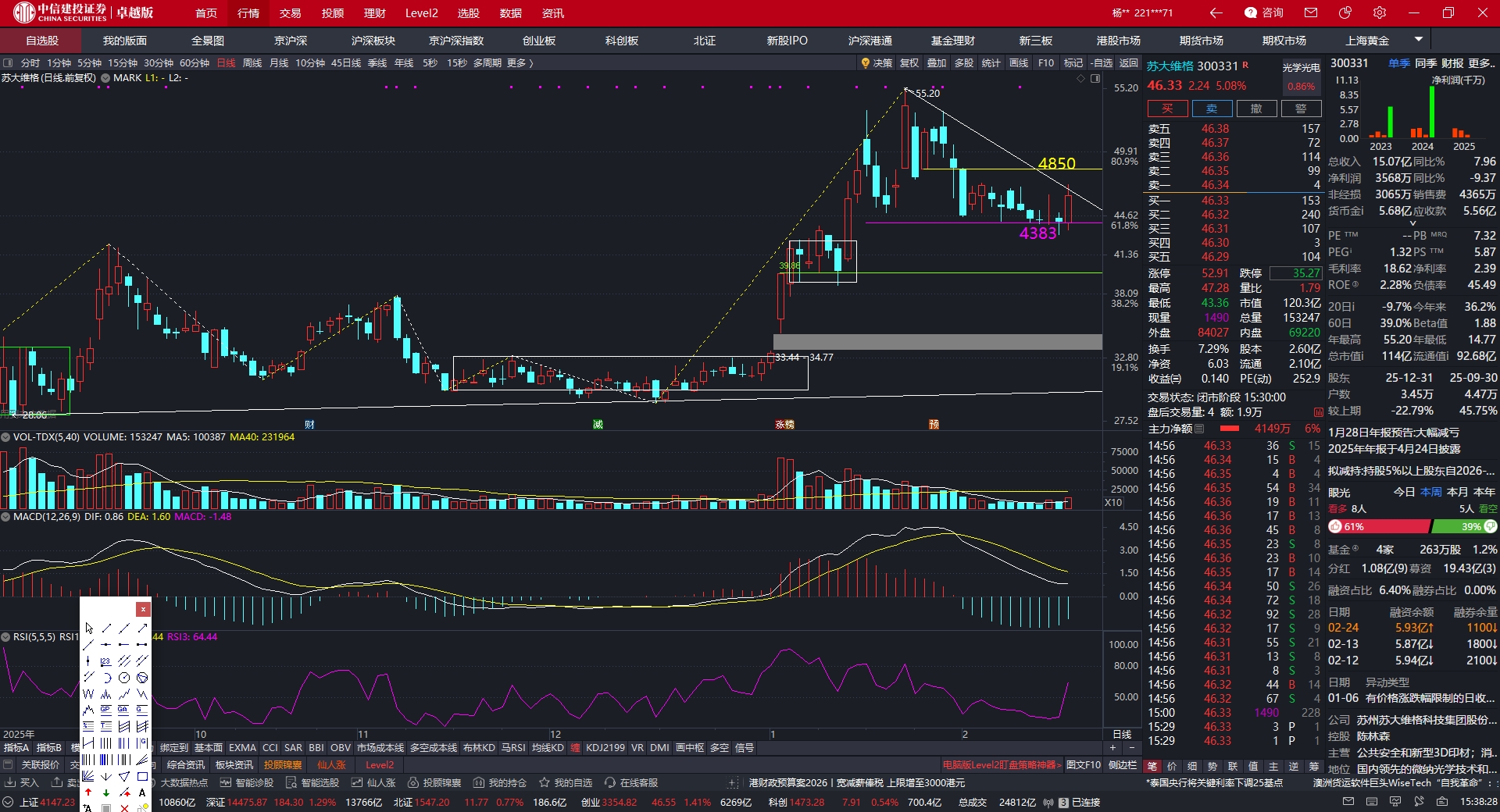
Task: Select the 周线 weekly period
Action: [x=252, y=63]
